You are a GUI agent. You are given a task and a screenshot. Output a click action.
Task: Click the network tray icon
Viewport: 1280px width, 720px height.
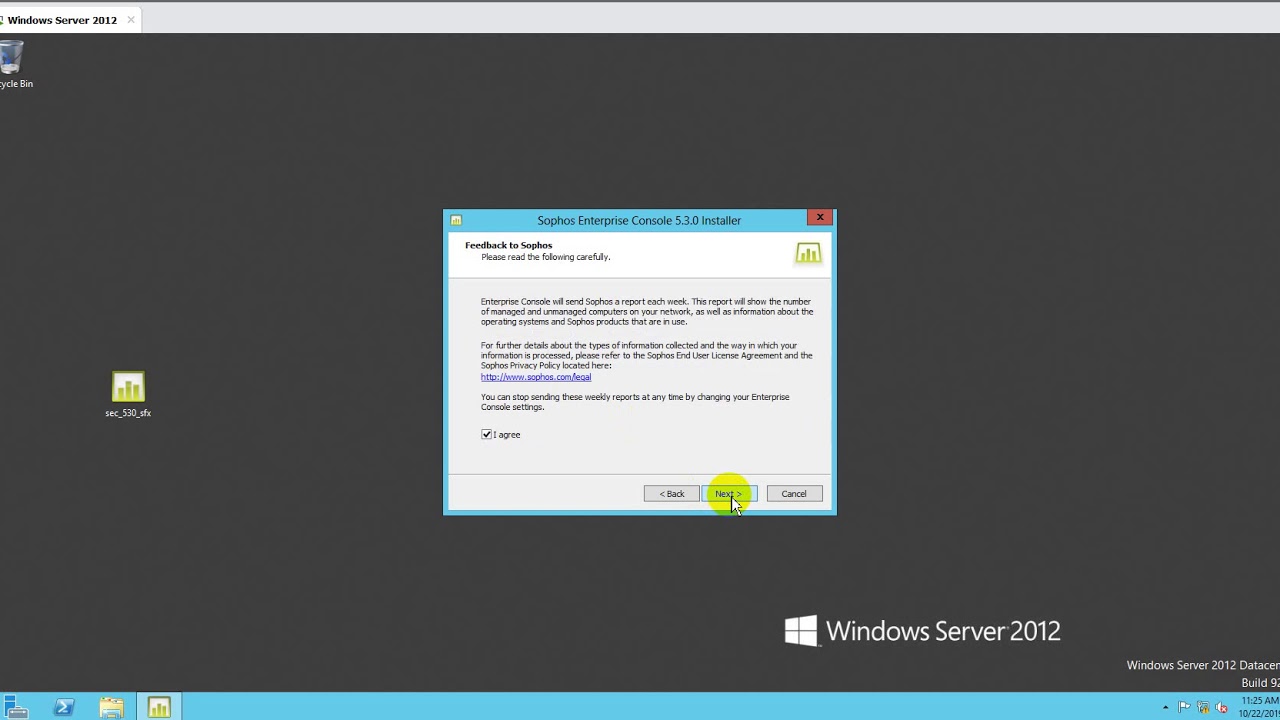1204,707
